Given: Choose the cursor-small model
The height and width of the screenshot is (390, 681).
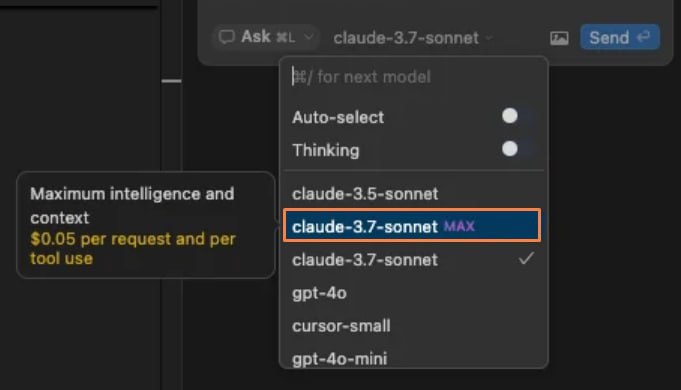Looking at the screenshot, I should point(412,326).
